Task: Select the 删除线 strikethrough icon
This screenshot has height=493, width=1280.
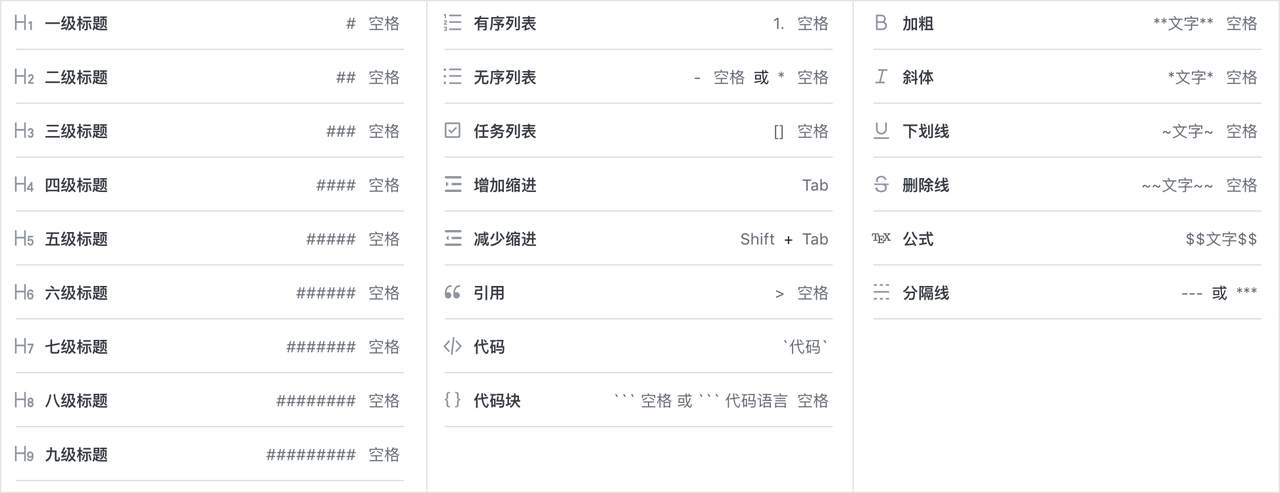Action: point(881,185)
